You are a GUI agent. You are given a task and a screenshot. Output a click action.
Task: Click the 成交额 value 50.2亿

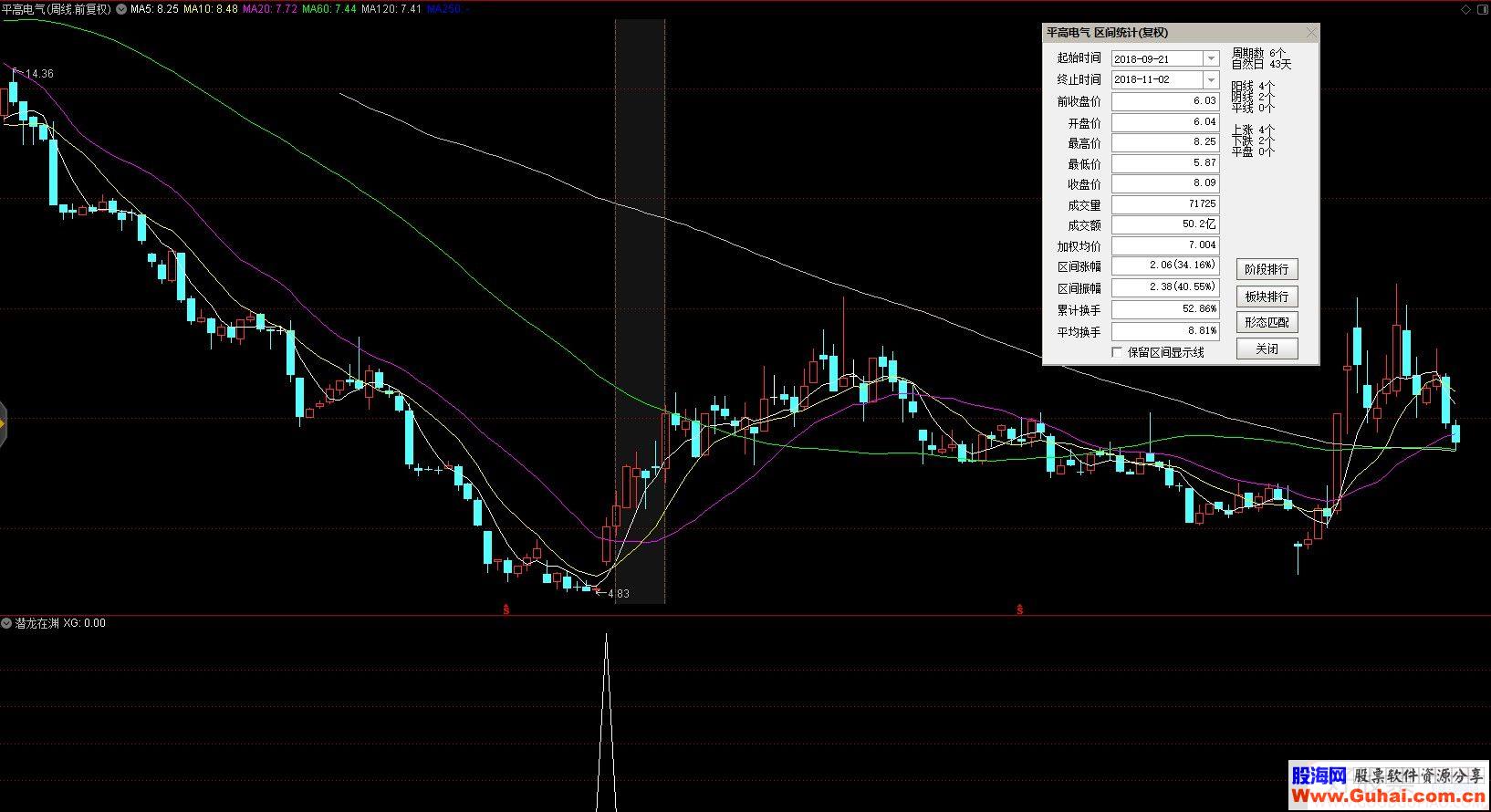(1165, 224)
